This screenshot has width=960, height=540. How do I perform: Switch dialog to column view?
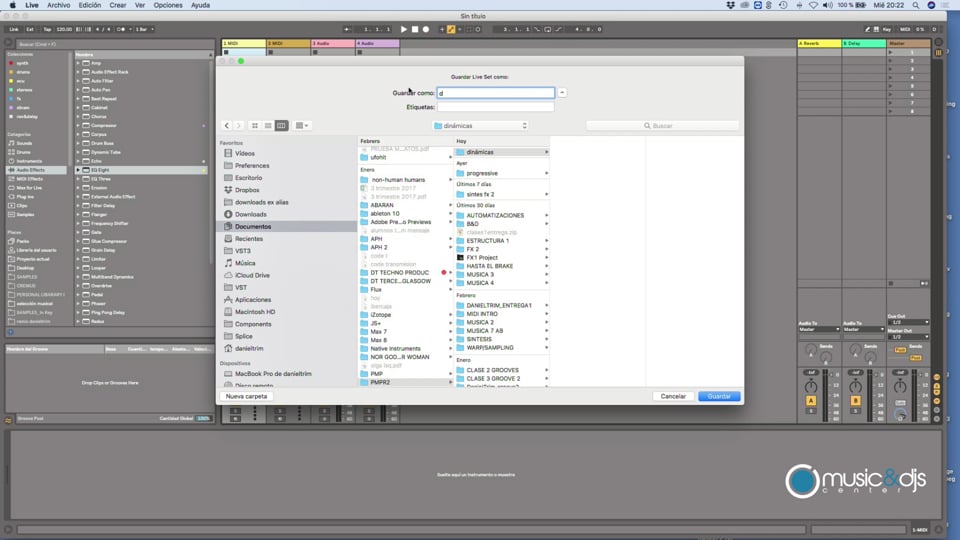click(x=281, y=126)
